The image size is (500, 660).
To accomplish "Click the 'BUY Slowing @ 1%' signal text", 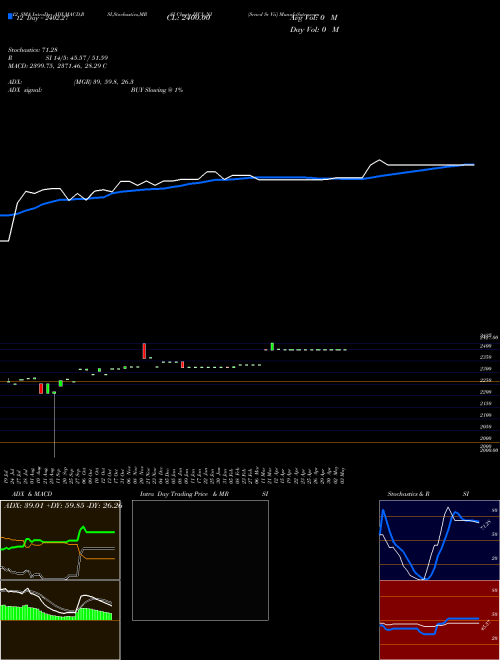I will click(157, 90).
